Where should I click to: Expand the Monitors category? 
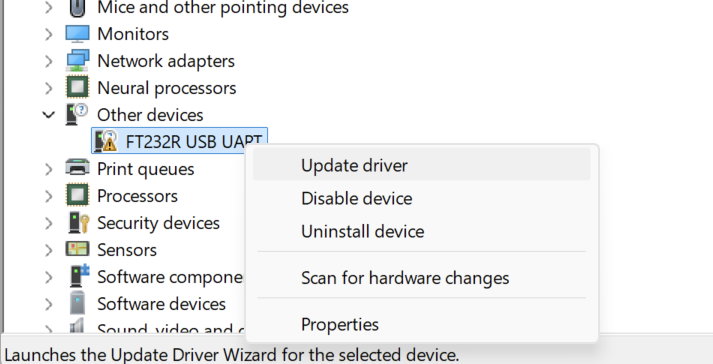pos(49,34)
